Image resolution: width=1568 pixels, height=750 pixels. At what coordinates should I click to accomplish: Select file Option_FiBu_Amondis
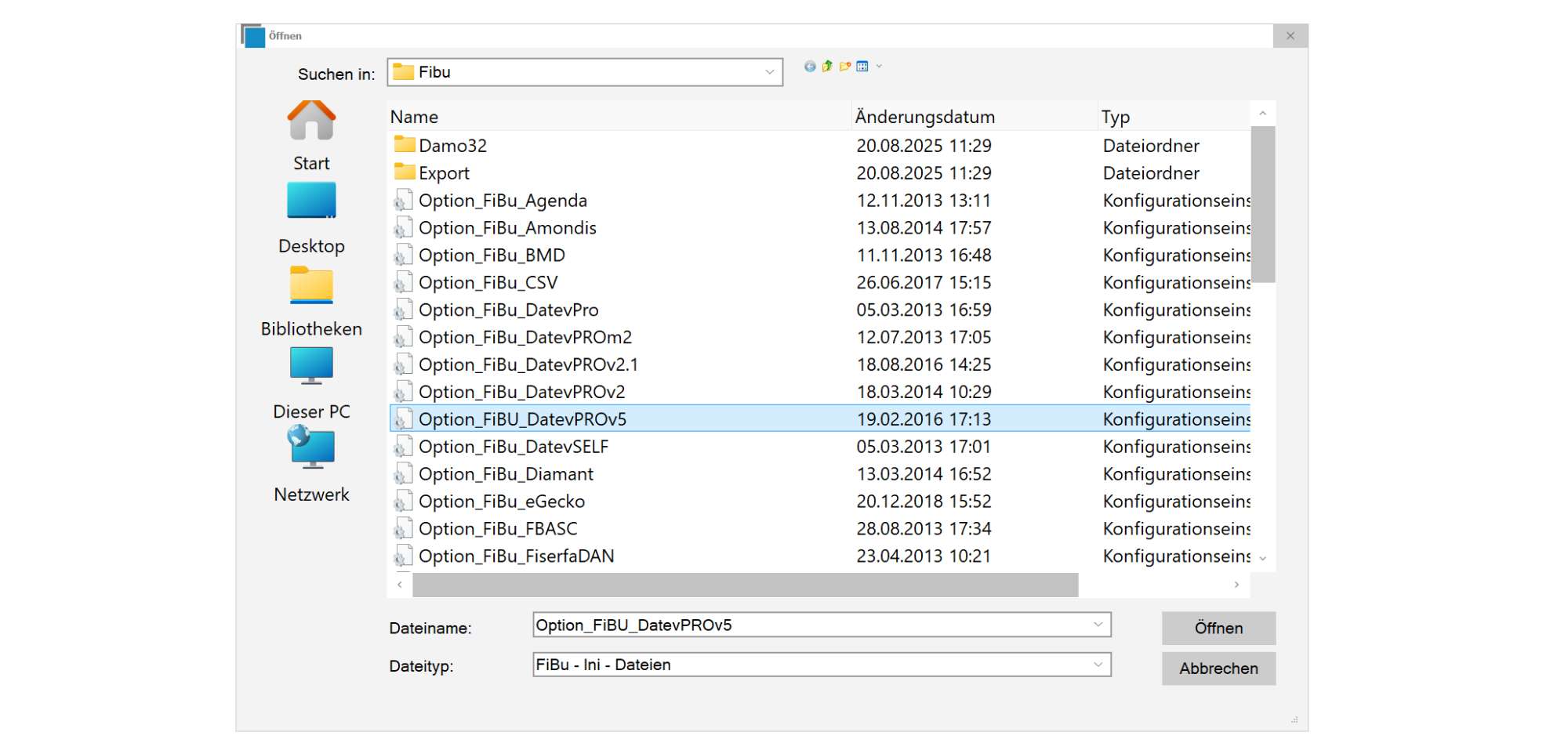point(507,228)
